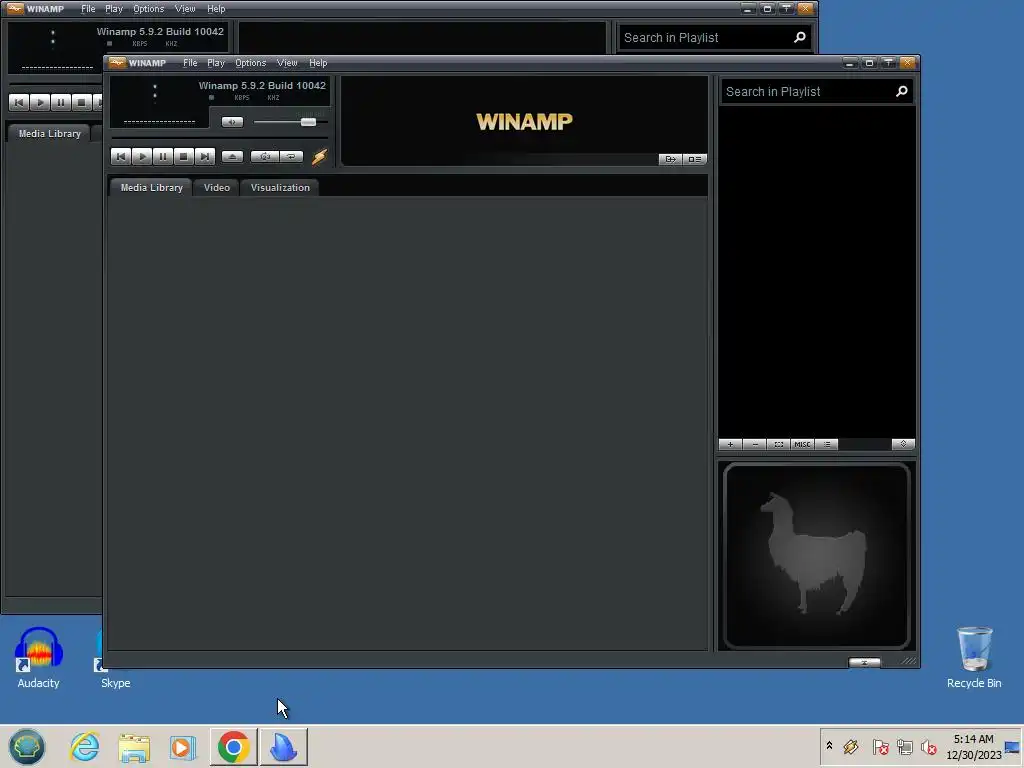The image size is (1024, 768).
Task: Toggle Repeat mode button
Action: click(291, 157)
